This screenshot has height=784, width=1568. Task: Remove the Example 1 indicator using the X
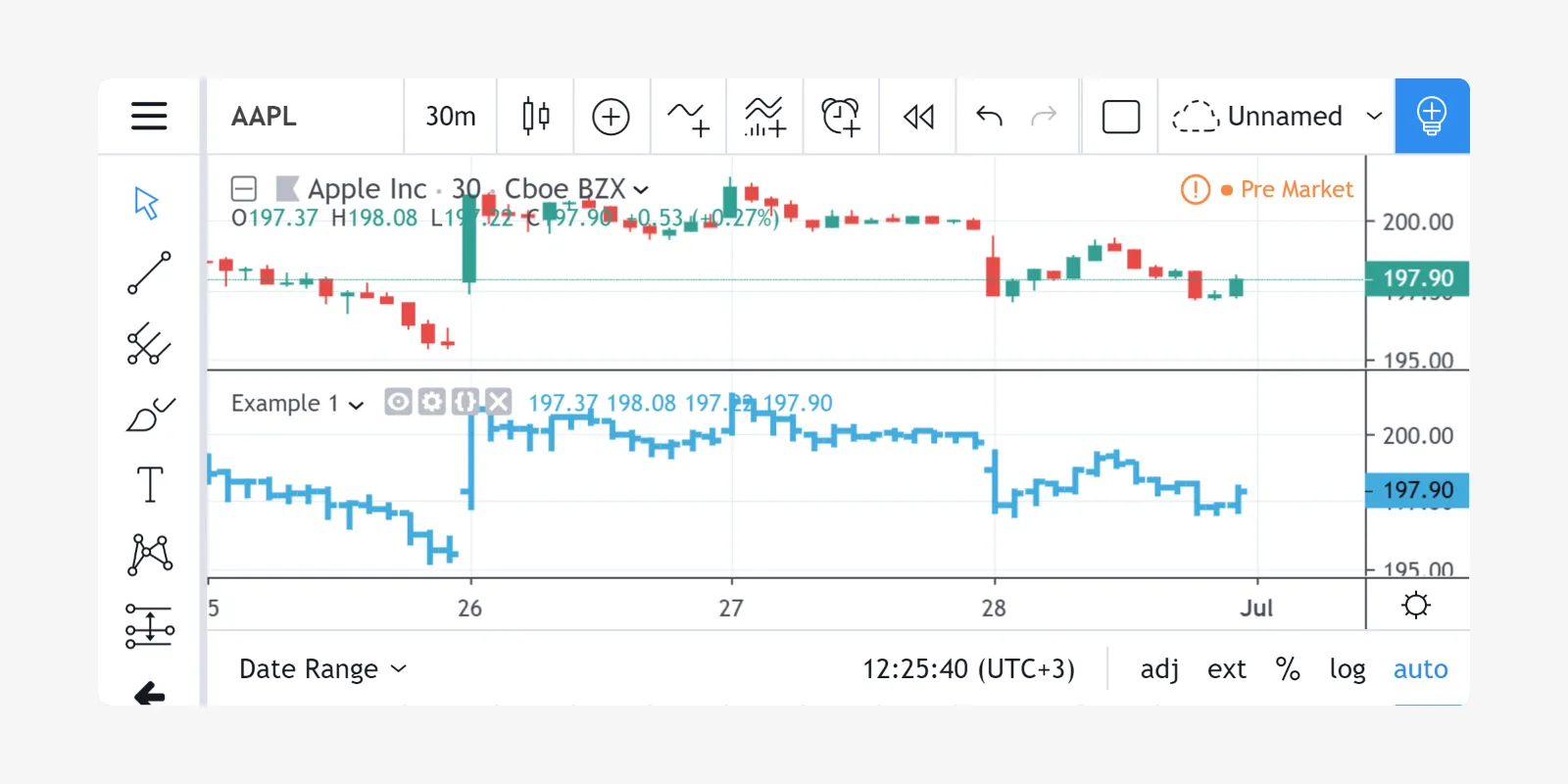(499, 401)
